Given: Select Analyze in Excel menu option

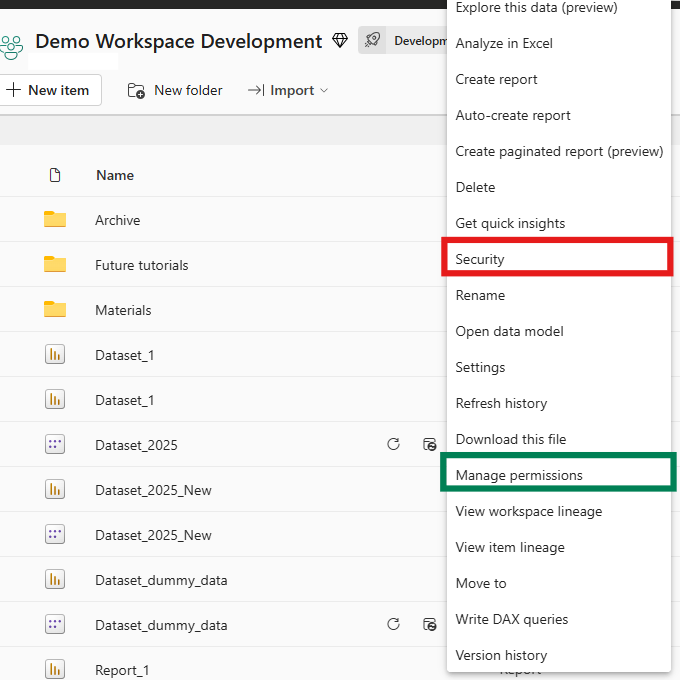Looking at the screenshot, I should (504, 43).
